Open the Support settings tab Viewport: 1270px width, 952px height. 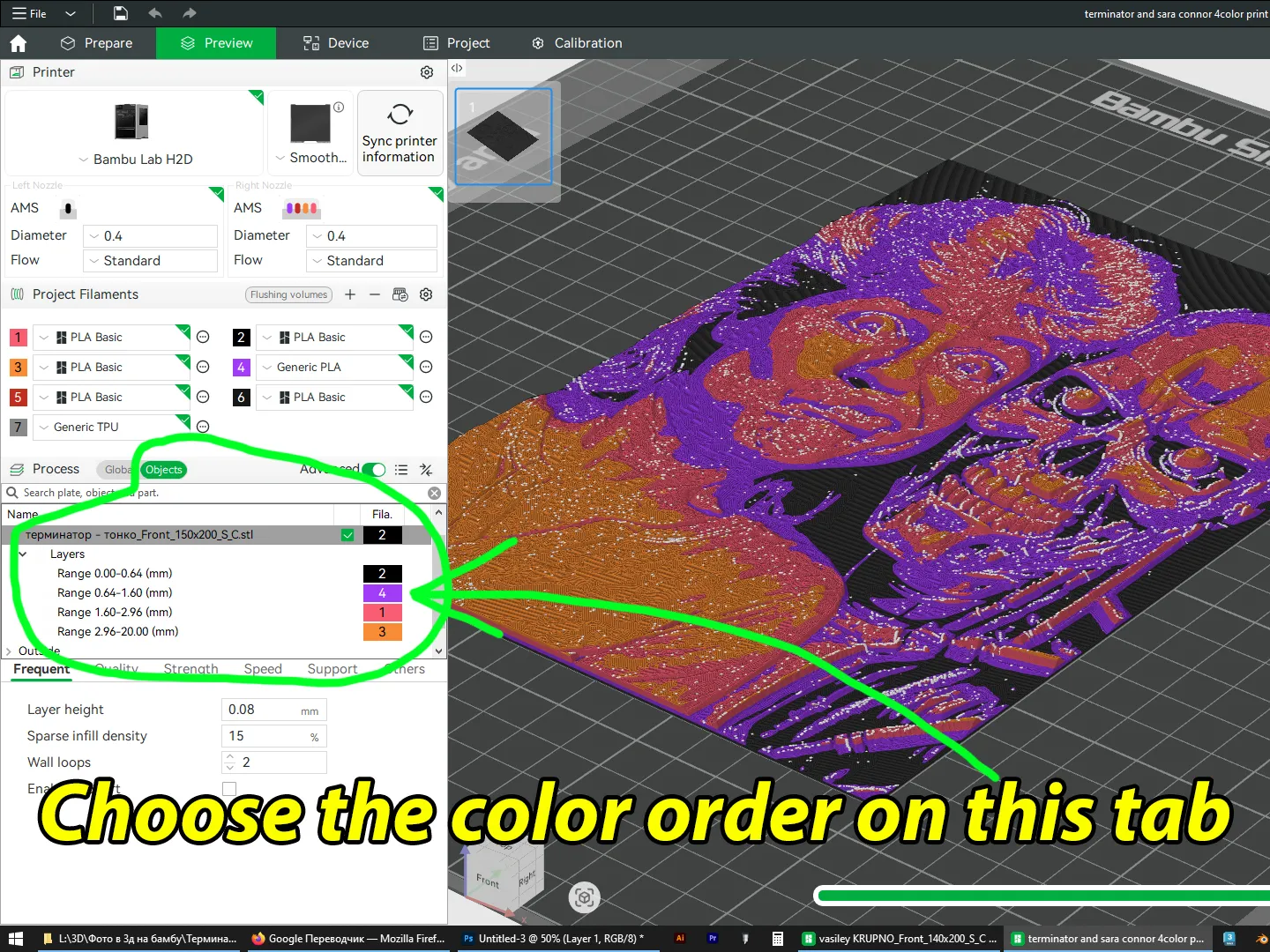332,670
